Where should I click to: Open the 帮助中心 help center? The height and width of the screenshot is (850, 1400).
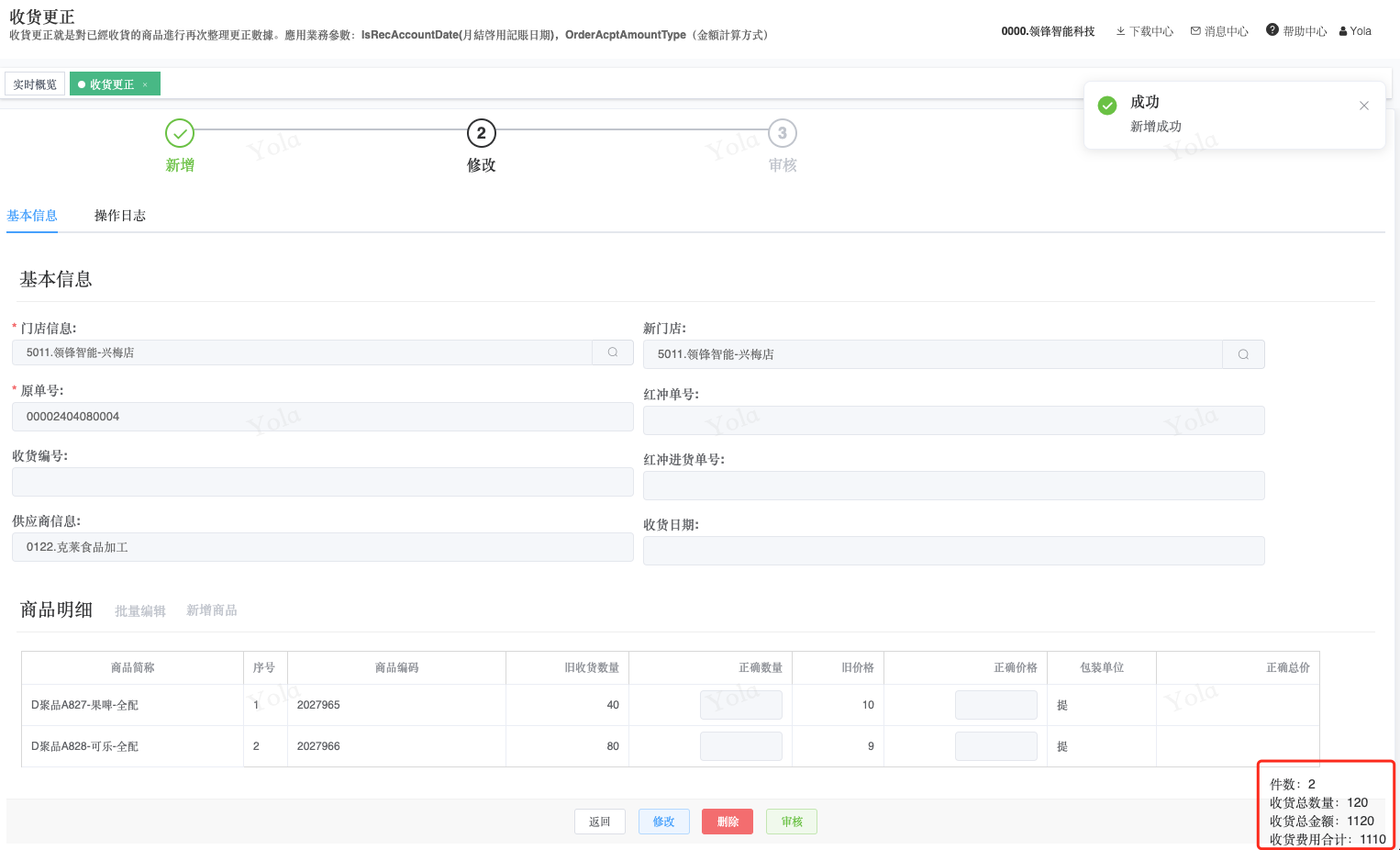[1296, 31]
